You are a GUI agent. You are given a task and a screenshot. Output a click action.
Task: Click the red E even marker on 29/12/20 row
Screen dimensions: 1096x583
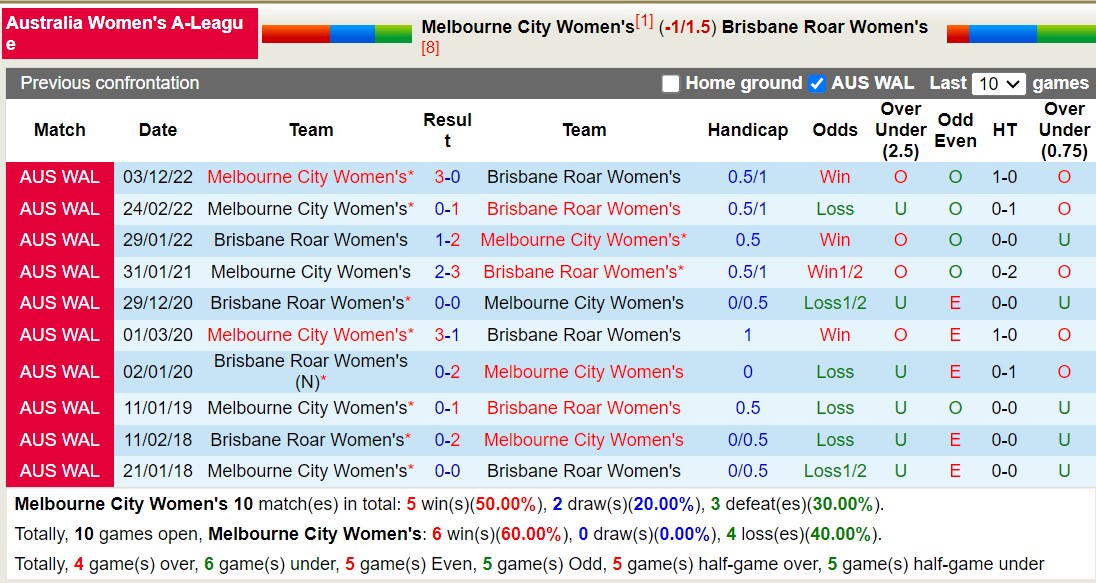[x=955, y=303]
